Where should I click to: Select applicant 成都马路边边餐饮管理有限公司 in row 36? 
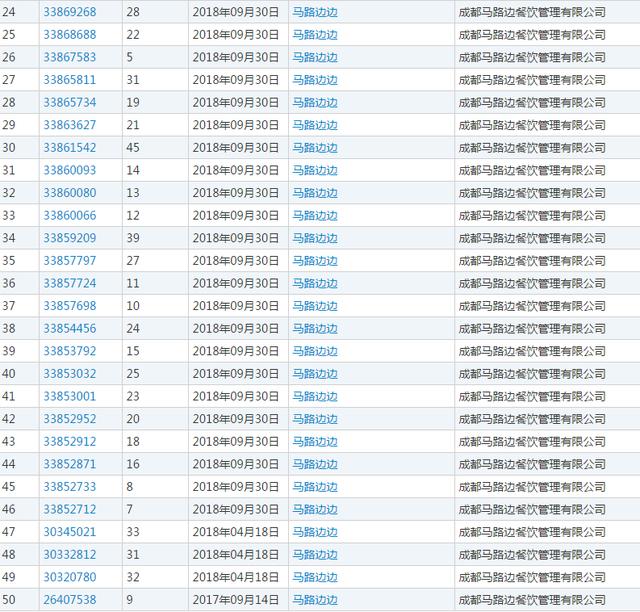click(x=532, y=283)
